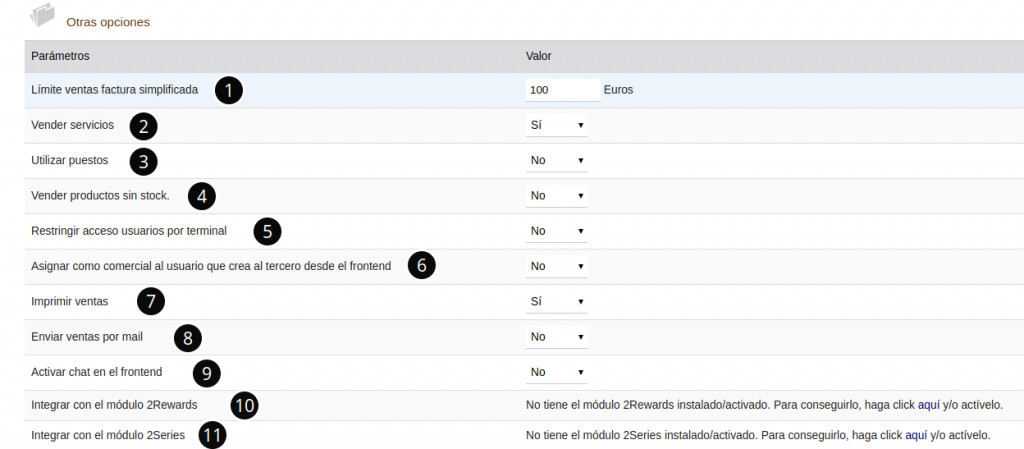Click the number 10 callout badge

tap(244, 405)
